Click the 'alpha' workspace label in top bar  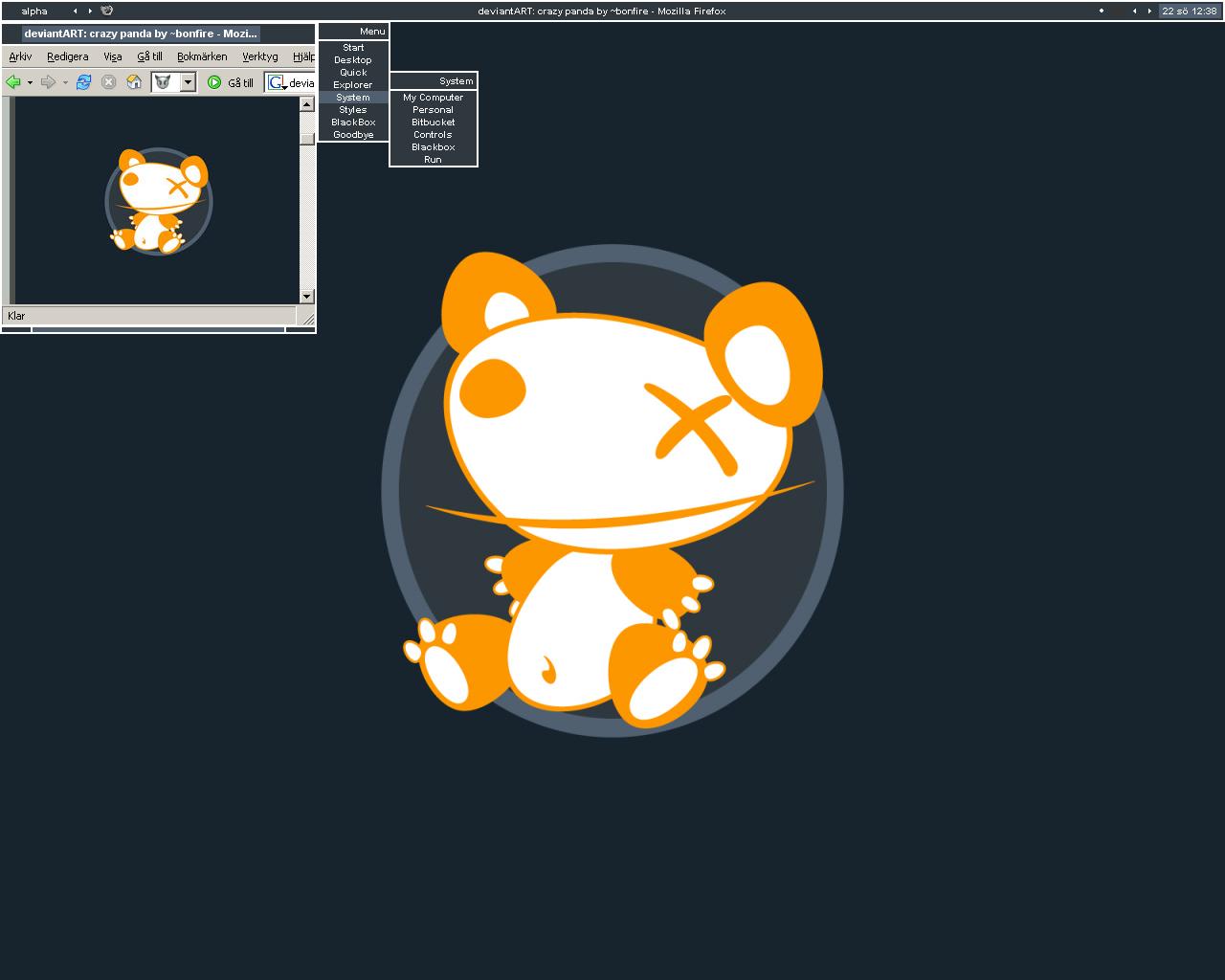pos(34,11)
